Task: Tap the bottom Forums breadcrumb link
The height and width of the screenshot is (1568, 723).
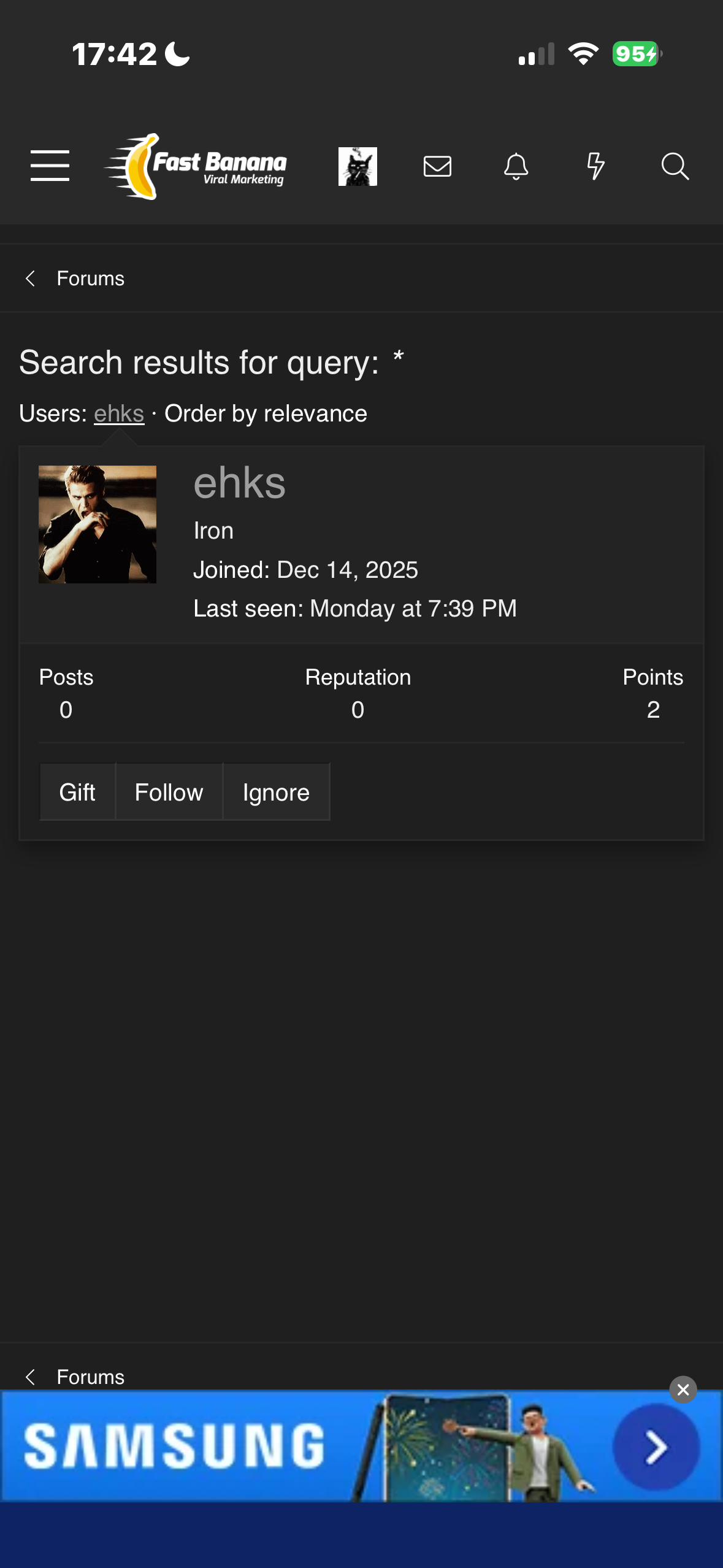Action: click(x=90, y=1377)
